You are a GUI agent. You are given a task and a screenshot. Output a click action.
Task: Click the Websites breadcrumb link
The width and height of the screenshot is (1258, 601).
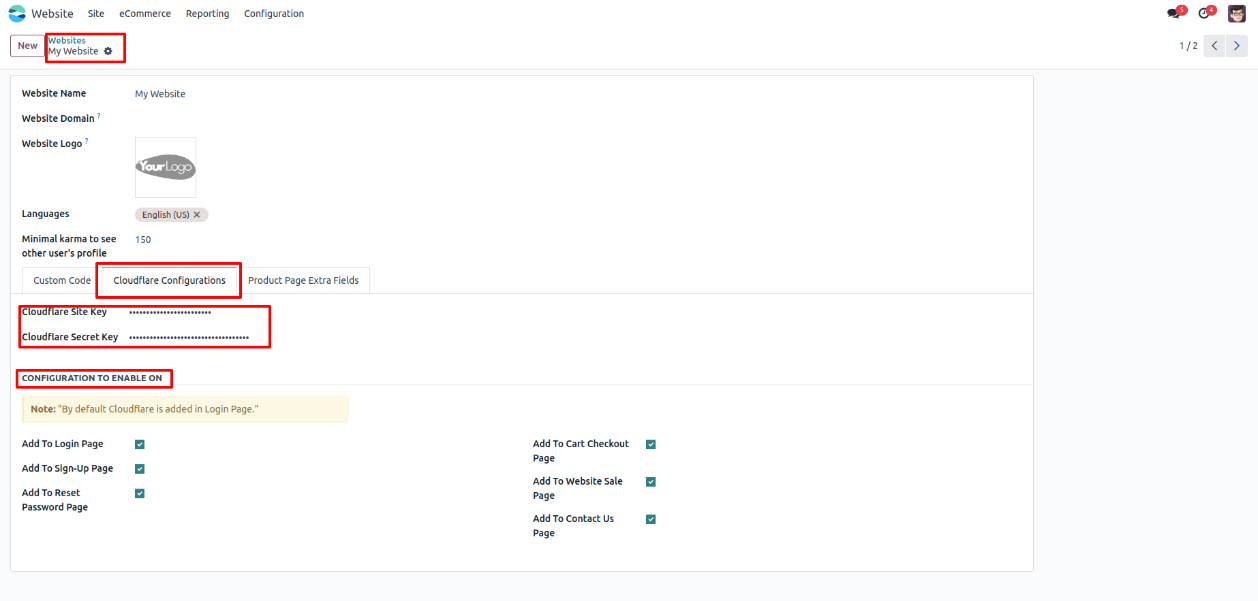tap(67, 41)
